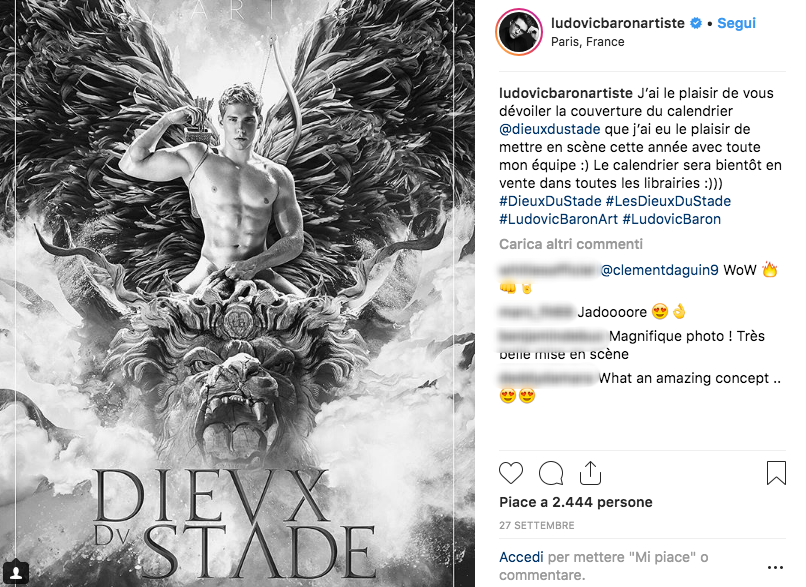
Task: Open the three-dot more options menu
Action: tap(775, 567)
